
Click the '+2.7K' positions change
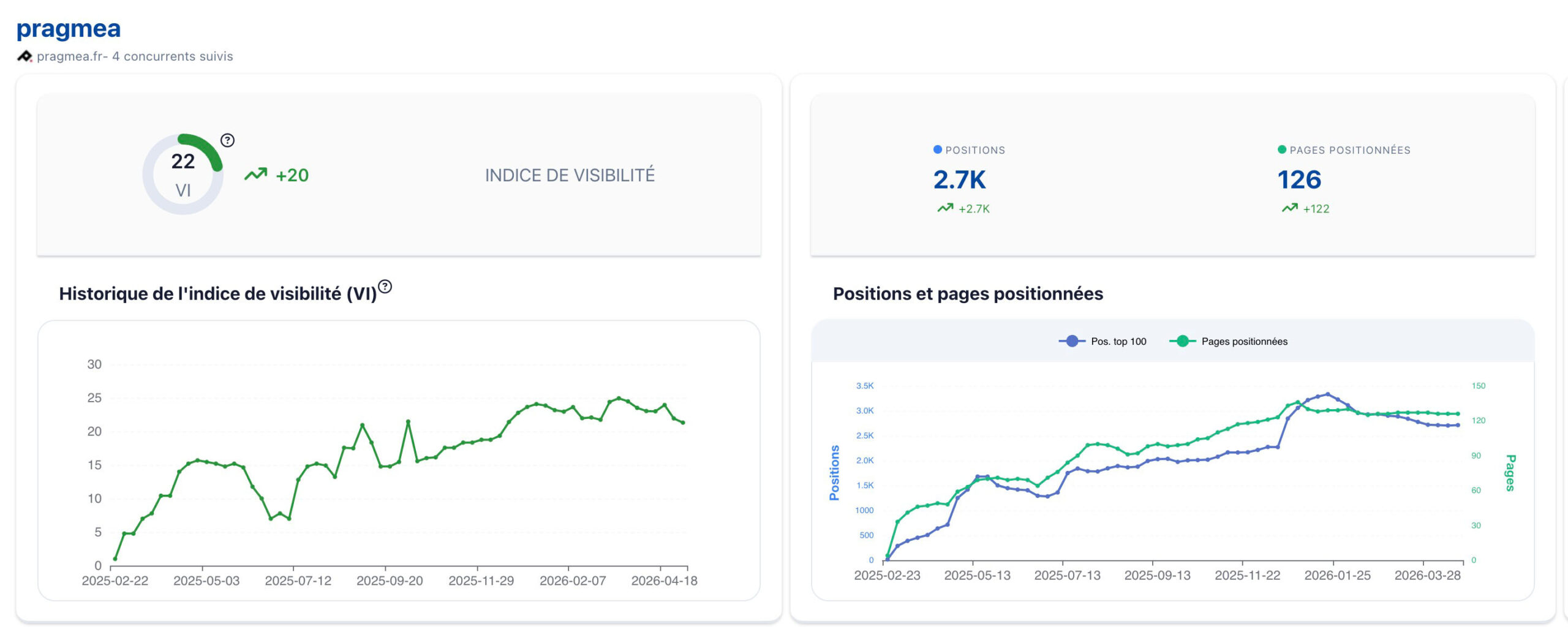974,209
